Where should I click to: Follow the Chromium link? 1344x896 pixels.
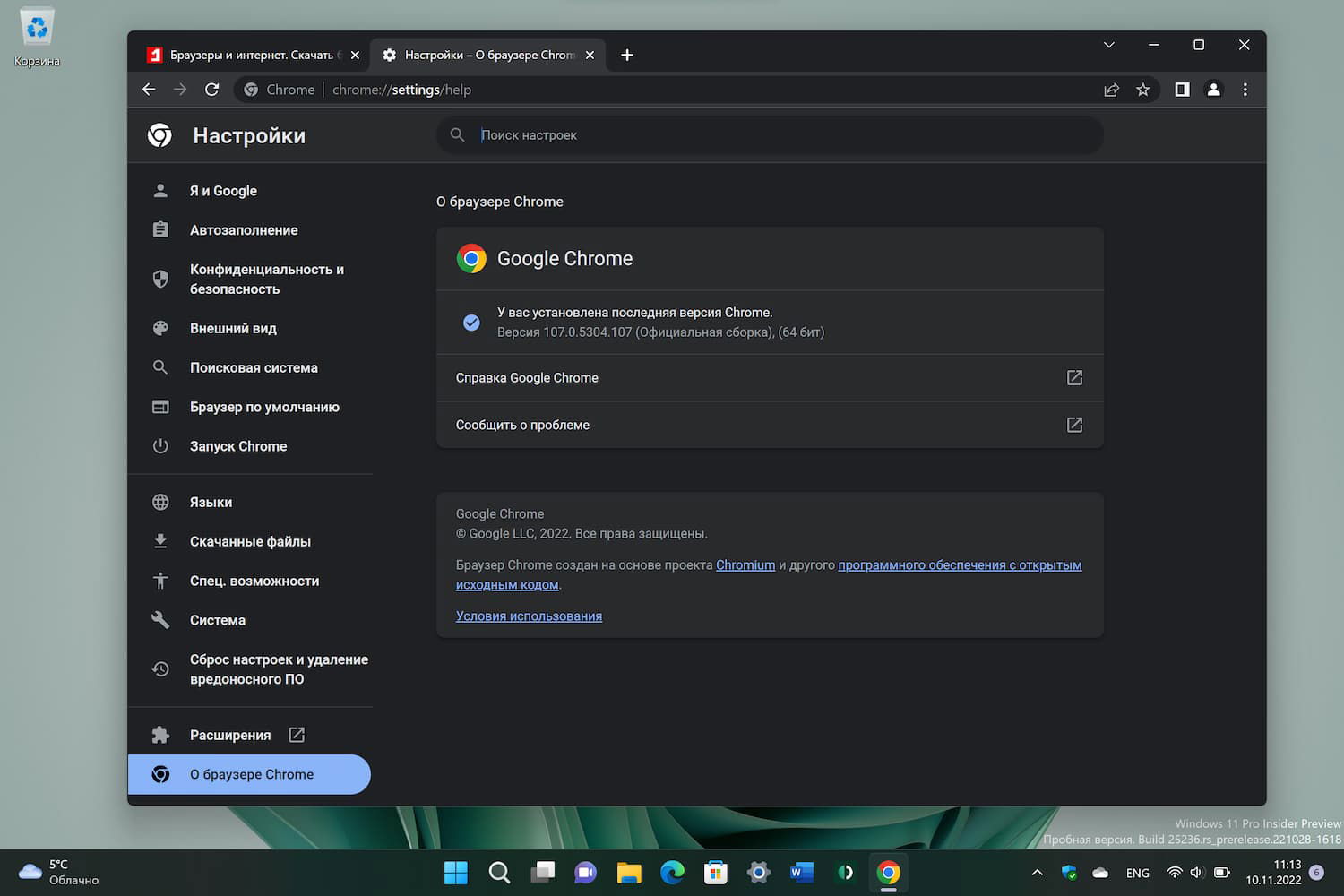click(745, 565)
